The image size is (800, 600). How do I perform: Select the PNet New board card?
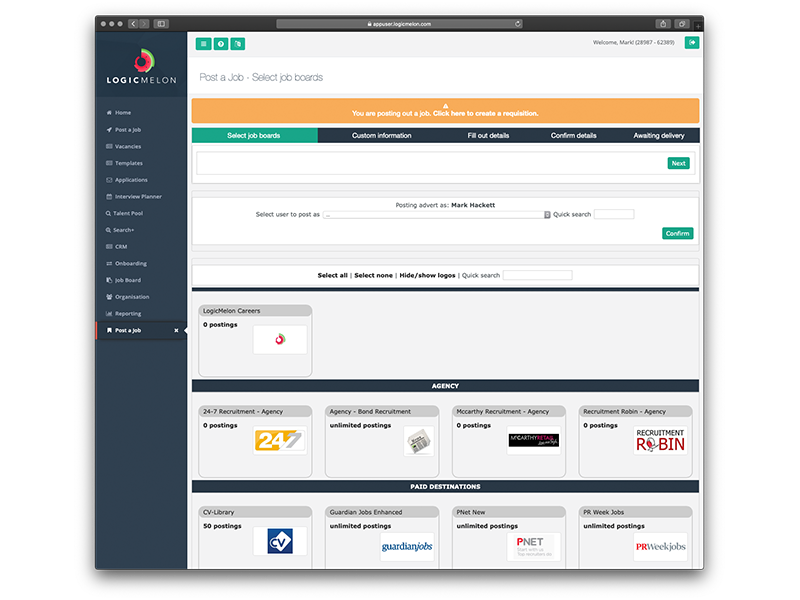[x=509, y=537]
